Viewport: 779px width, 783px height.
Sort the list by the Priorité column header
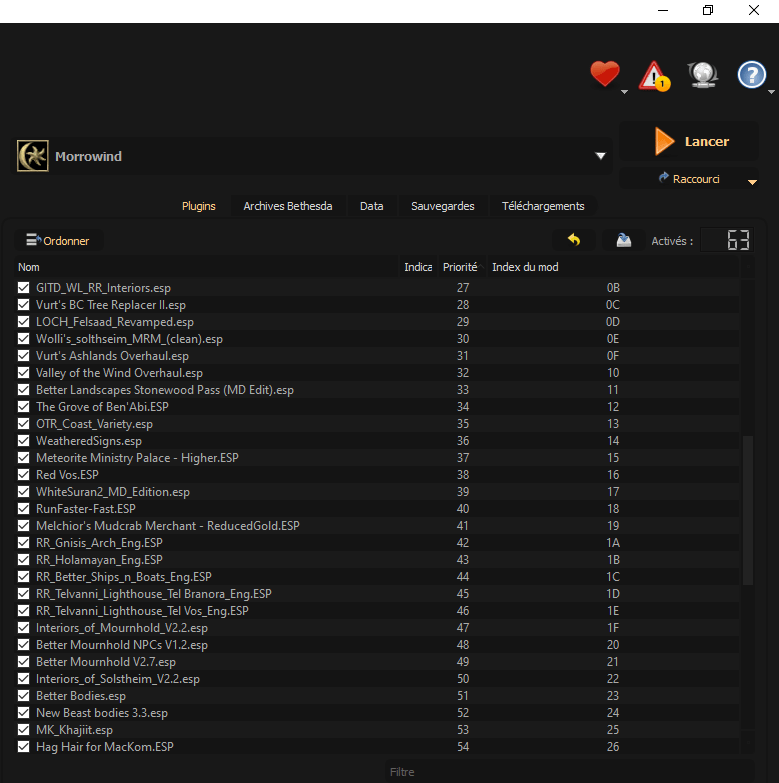point(460,267)
